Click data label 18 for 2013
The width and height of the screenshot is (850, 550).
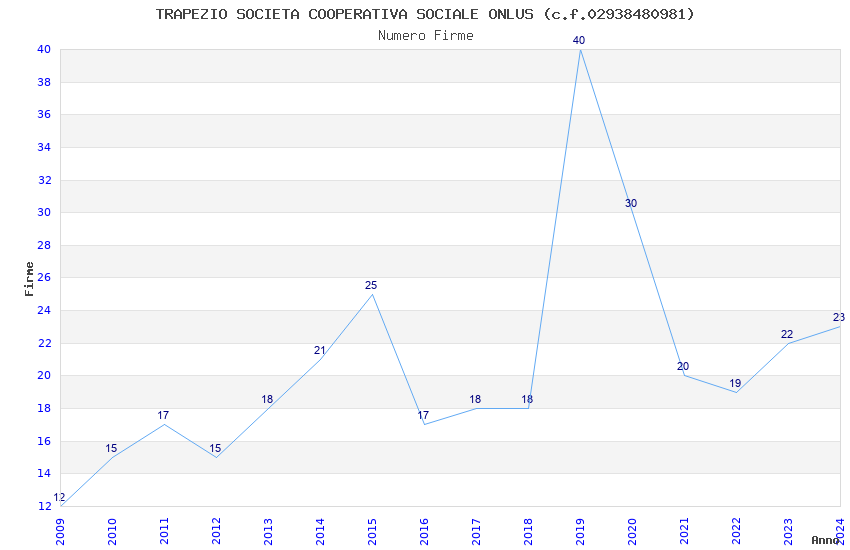[x=267, y=399]
